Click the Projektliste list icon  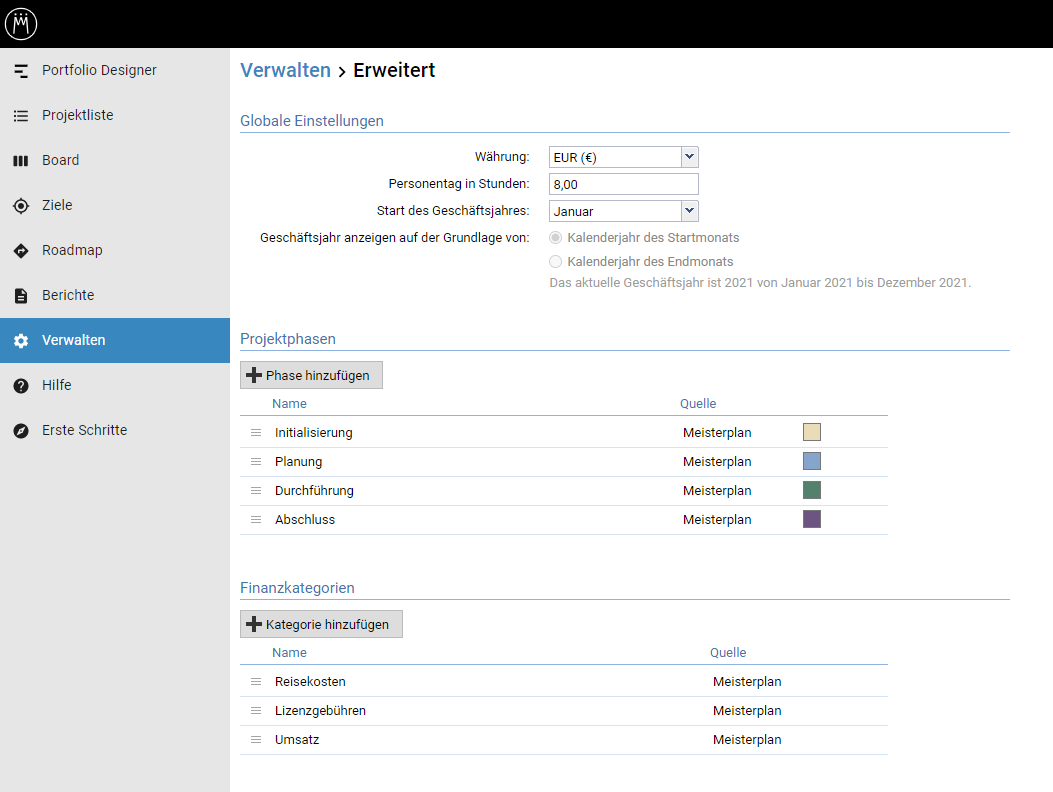pyautogui.click(x=21, y=116)
